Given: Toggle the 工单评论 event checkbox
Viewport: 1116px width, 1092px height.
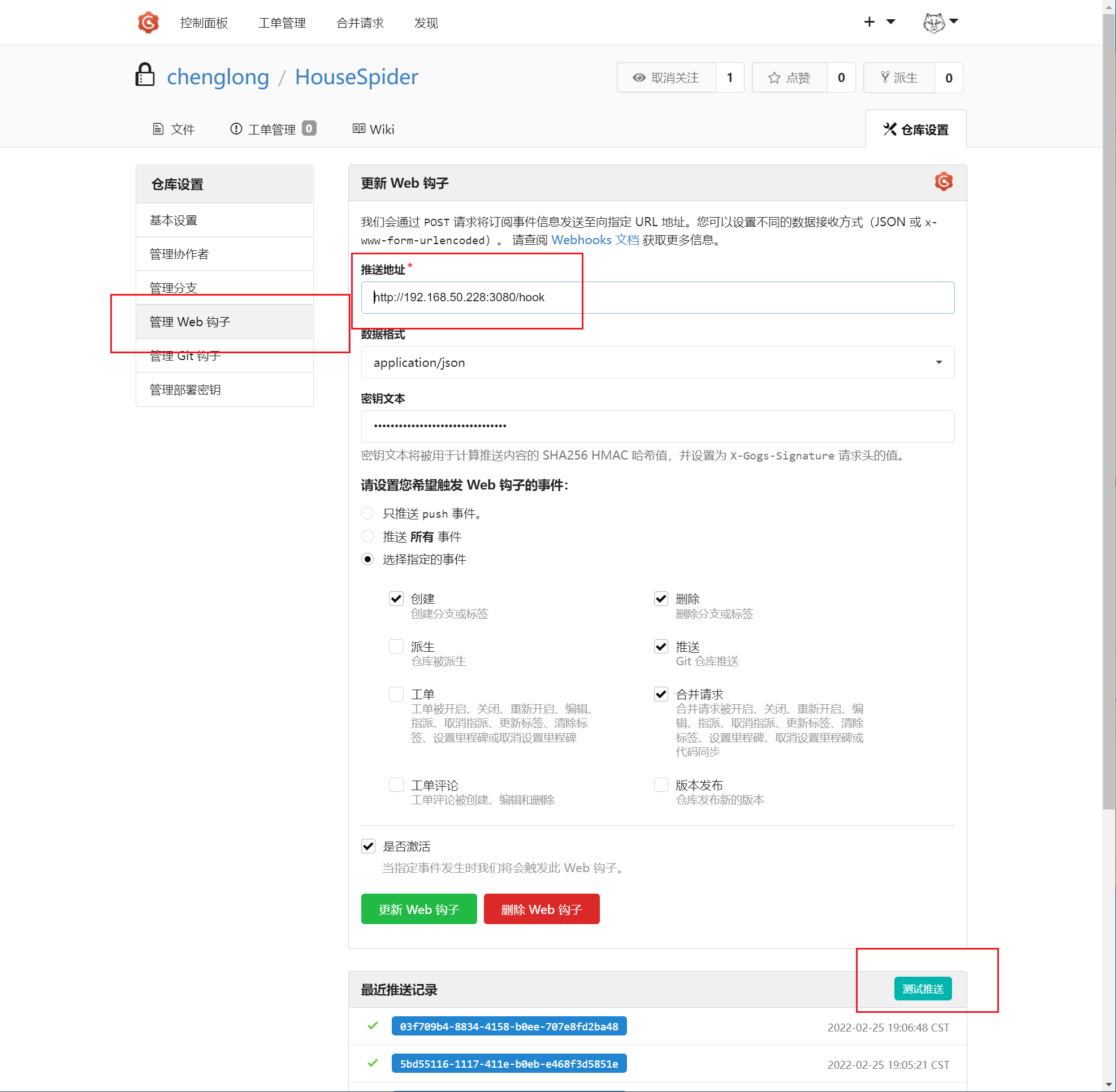Looking at the screenshot, I should (x=396, y=785).
